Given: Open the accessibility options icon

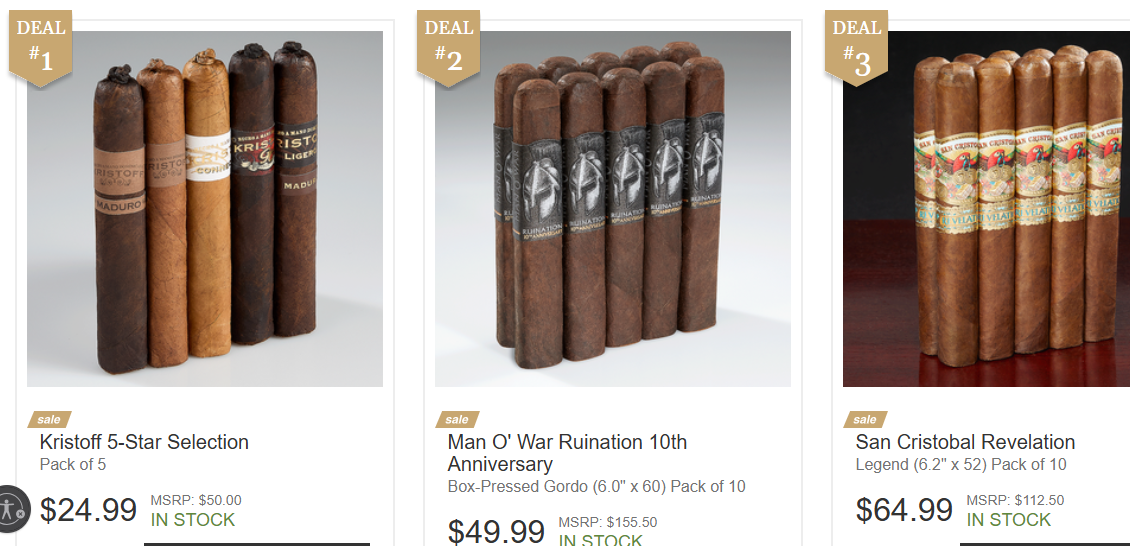Looking at the screenshot, I should point(12,509).
